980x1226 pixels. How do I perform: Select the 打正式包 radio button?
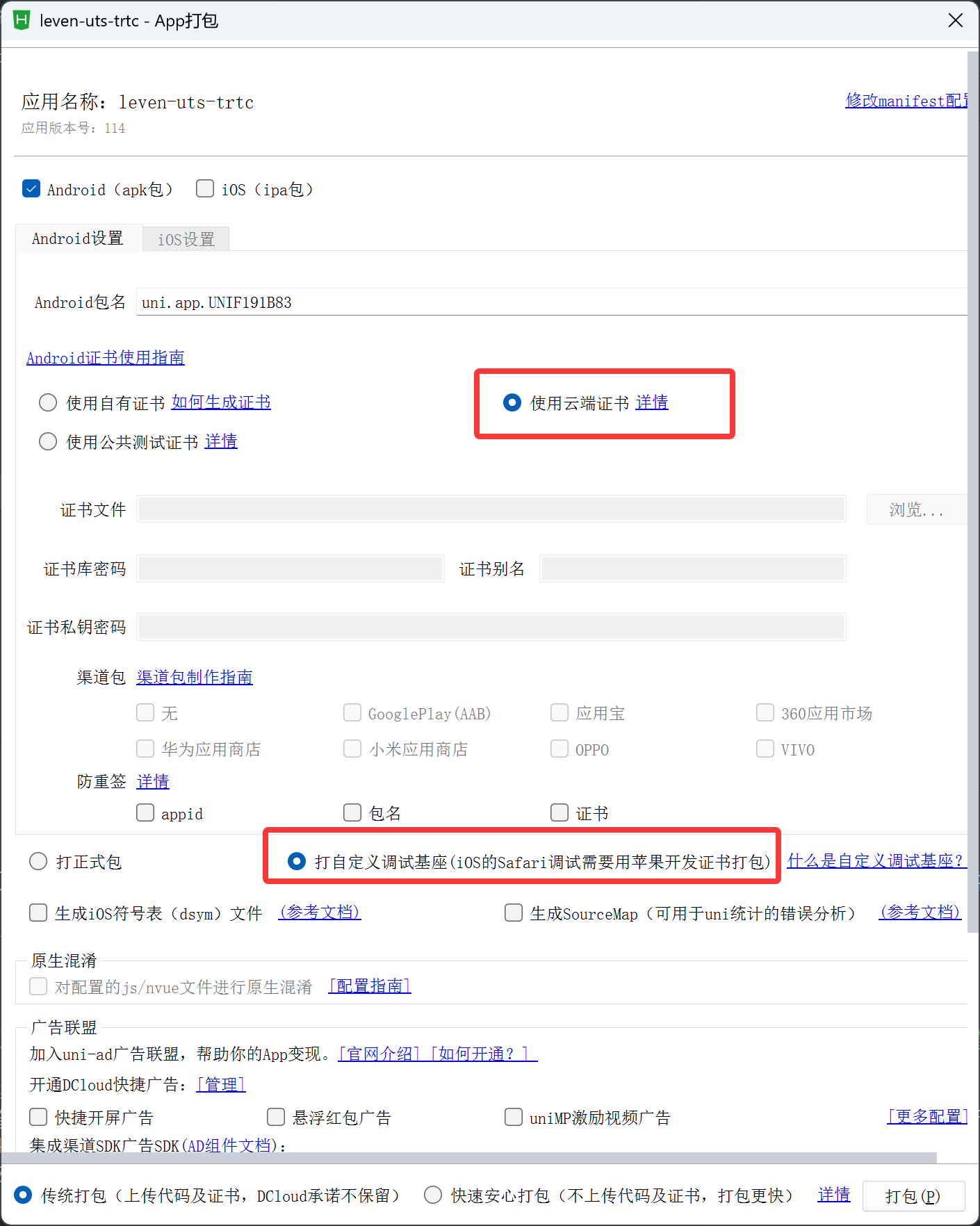click(38, 862)
